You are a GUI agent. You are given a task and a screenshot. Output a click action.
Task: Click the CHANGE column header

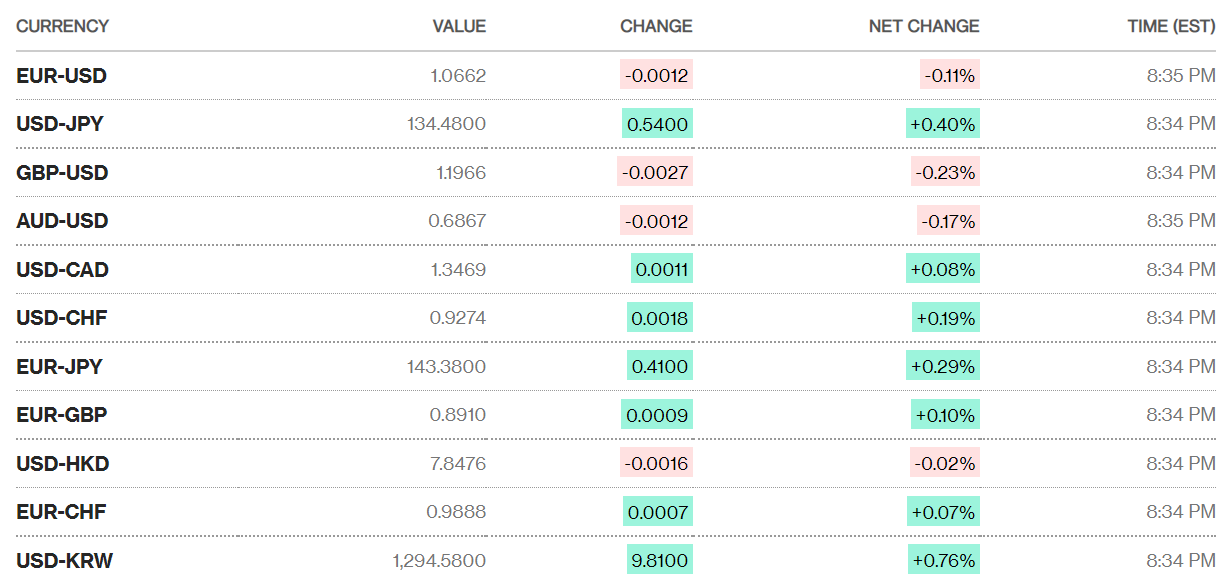(x=656, y=26)
